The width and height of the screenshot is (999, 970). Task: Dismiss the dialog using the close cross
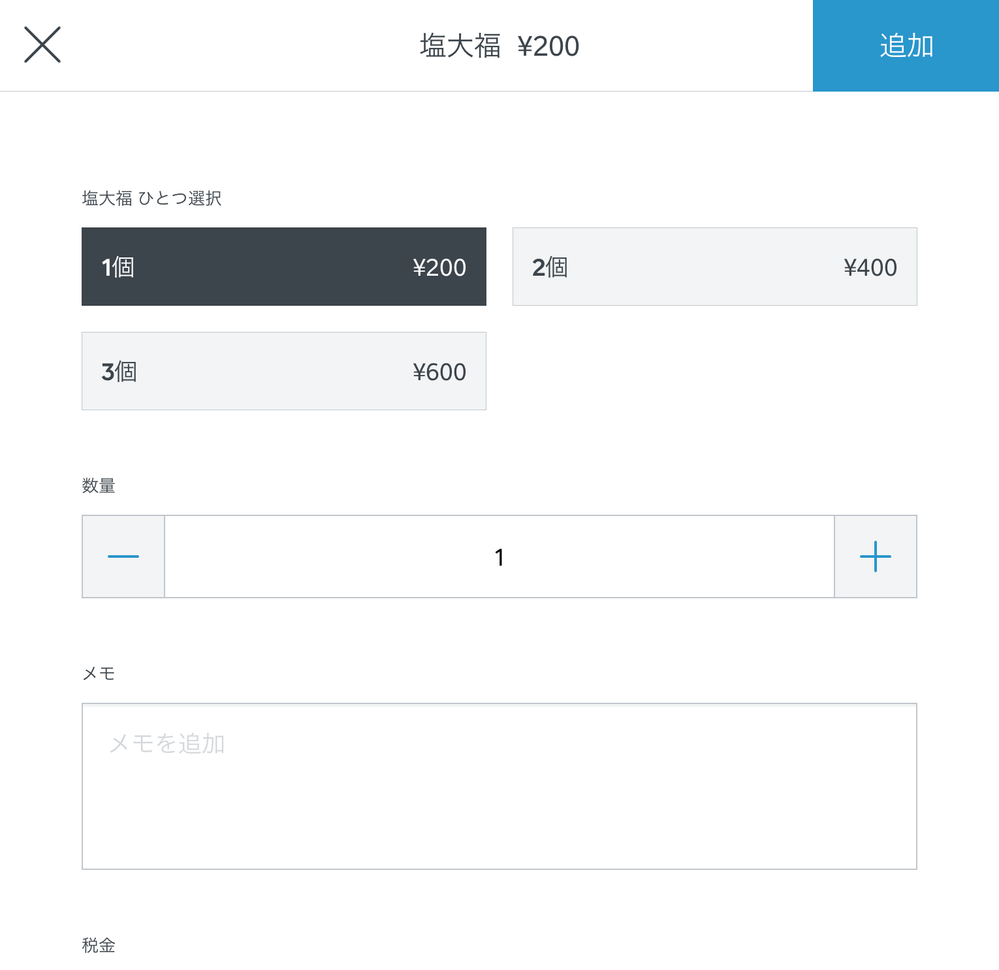tap(42, 45)
